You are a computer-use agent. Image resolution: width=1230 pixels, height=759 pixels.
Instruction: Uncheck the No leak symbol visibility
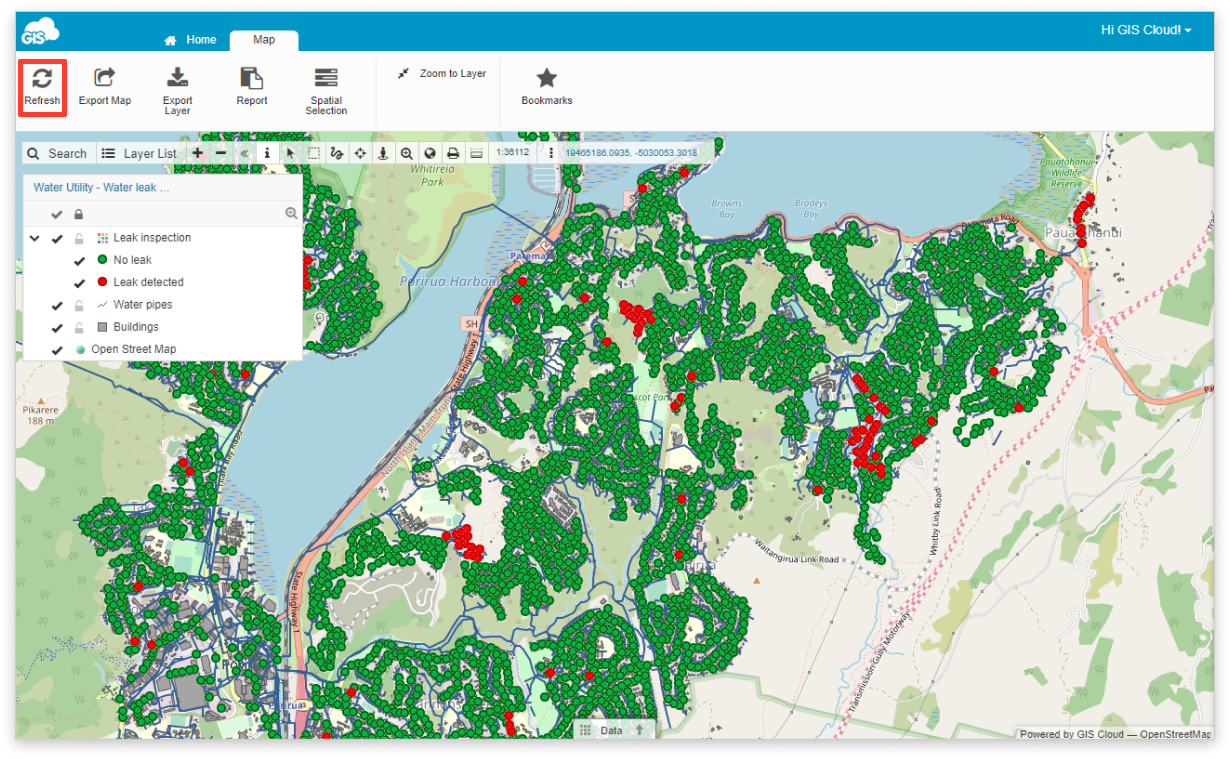click(78, 259)
